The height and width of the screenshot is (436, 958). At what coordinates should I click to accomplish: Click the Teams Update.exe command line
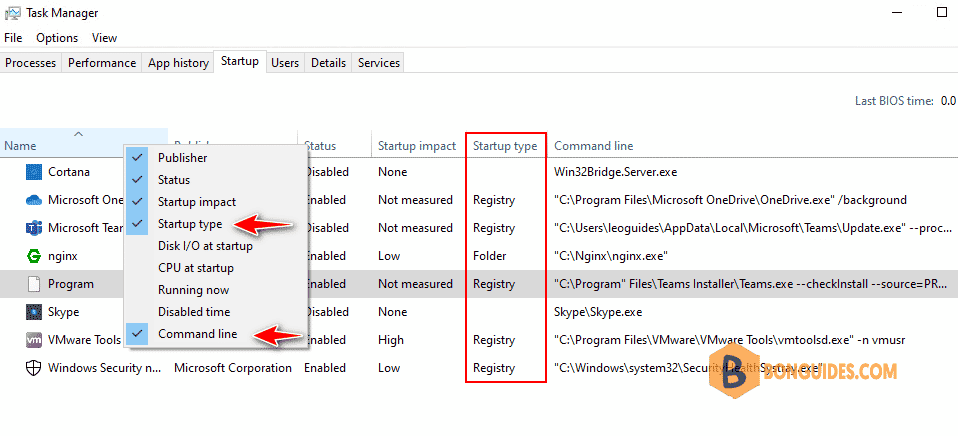pyautogui.click(x=752, y=228)
